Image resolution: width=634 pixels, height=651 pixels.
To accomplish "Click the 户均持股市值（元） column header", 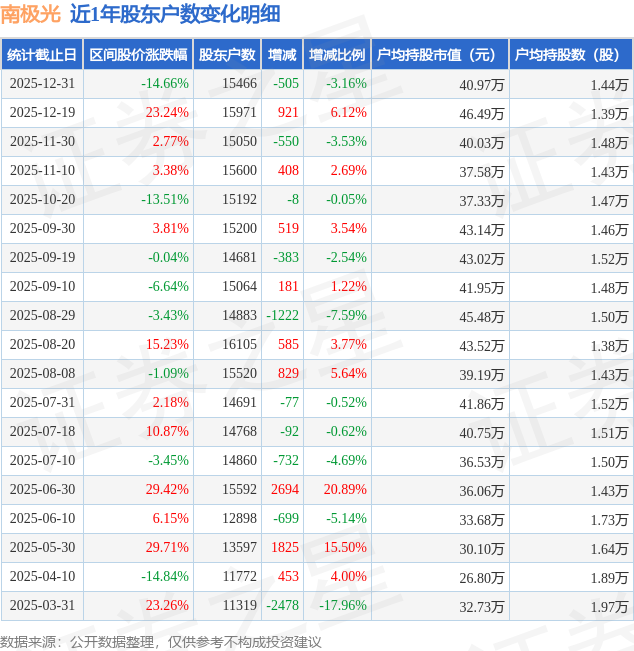I will pos(439,55).
